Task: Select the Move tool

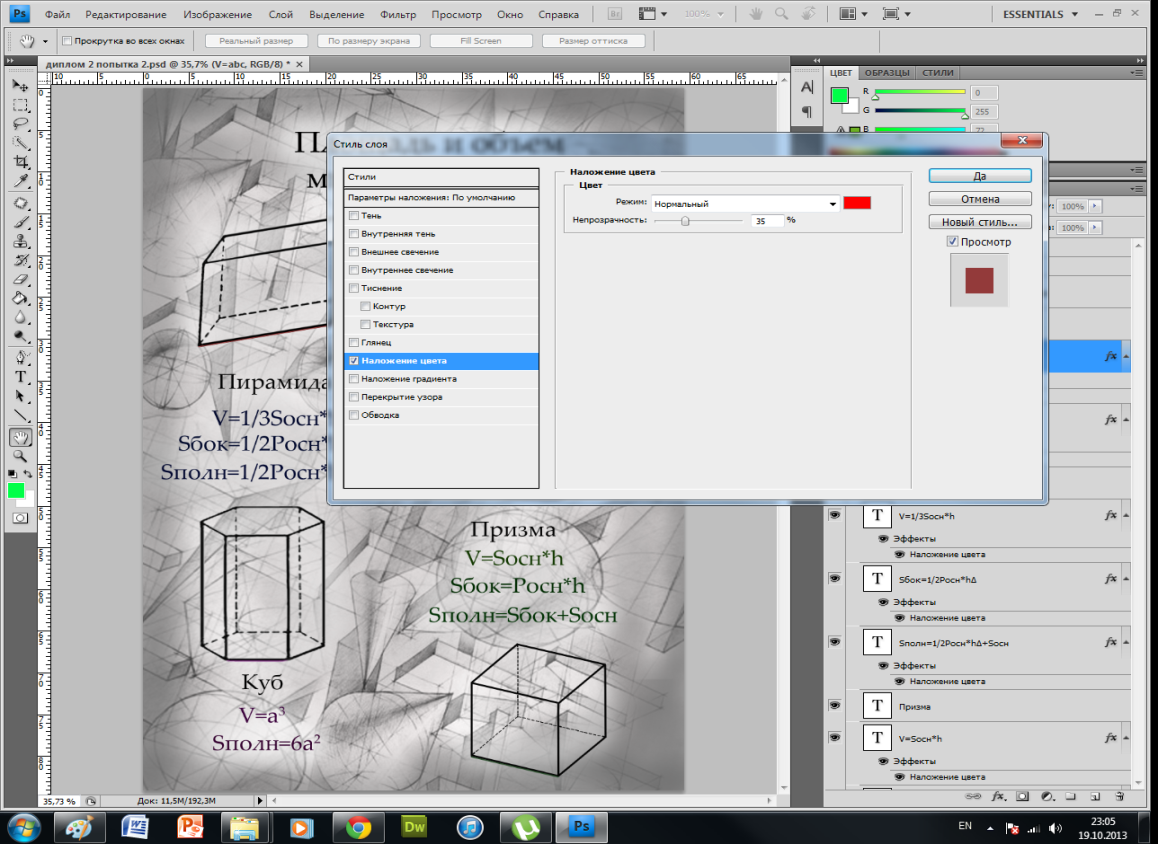Action: pyautogui.click(x=20, y=86)
